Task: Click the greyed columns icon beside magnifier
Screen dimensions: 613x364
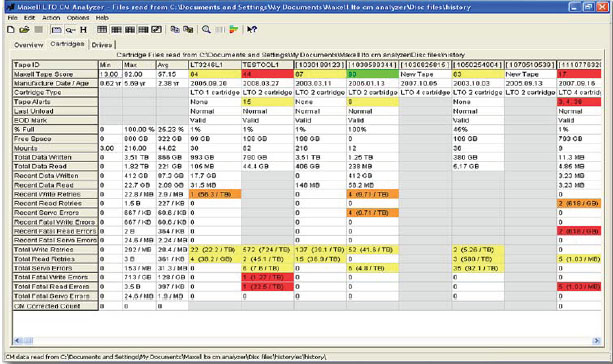Action: [220, 30]
